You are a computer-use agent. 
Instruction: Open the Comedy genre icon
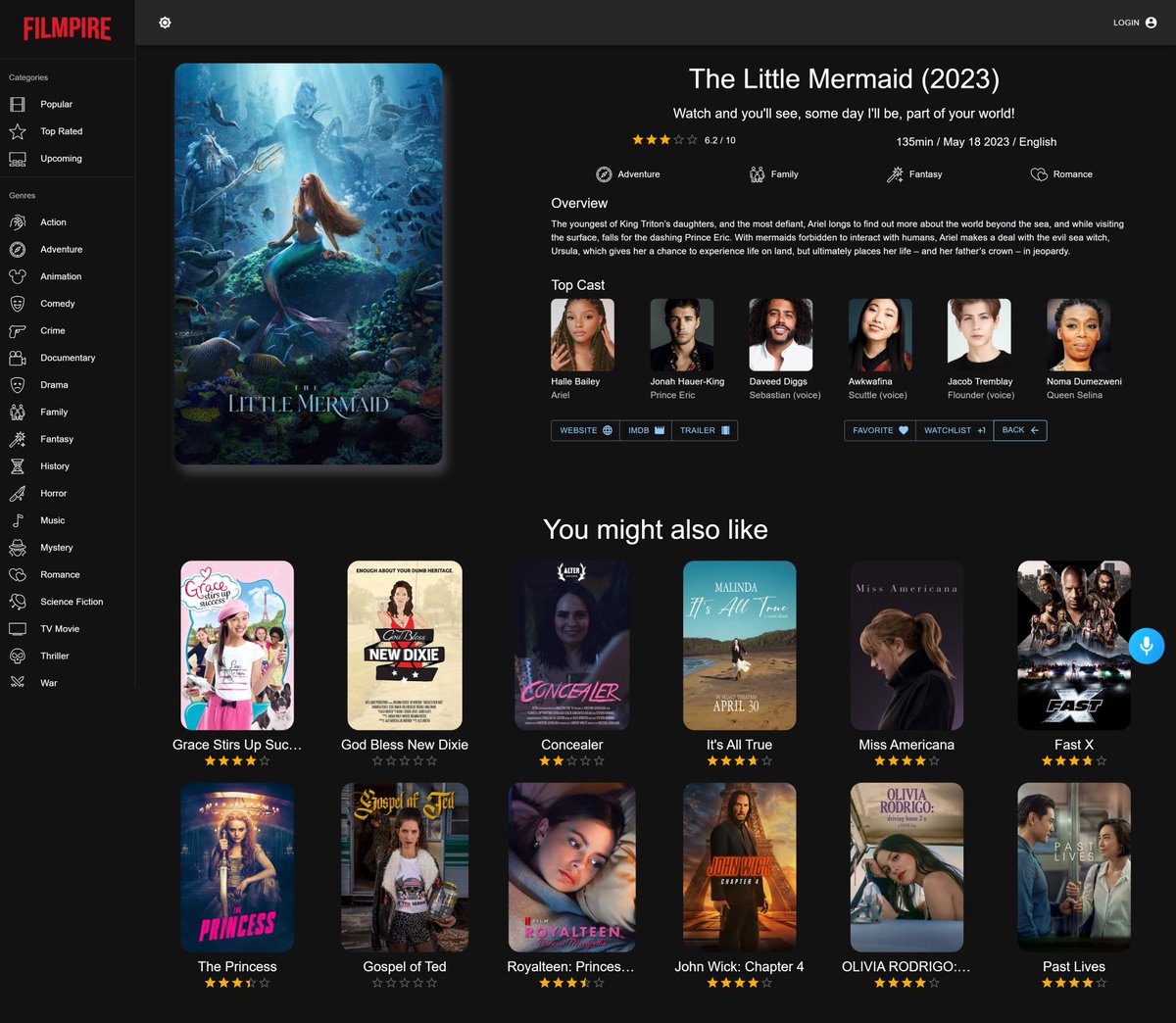click(18, 304)
